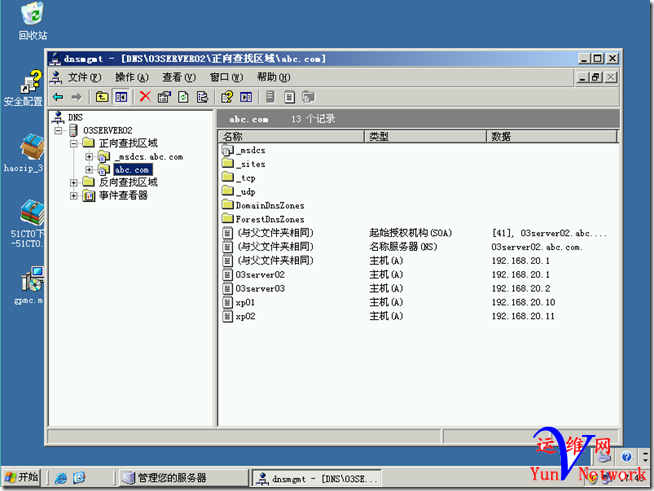Launch Internet Explorer from quick launch
This screenshot has width=654, height=491.
click(x=61, y=478)
